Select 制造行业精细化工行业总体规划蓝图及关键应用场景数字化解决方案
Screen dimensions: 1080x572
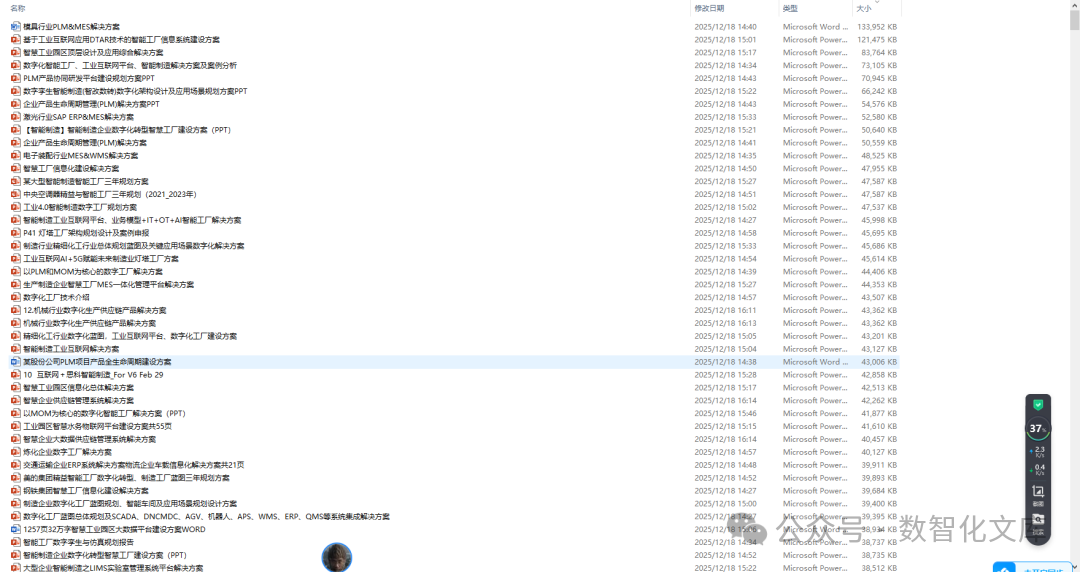pos(134,246)
